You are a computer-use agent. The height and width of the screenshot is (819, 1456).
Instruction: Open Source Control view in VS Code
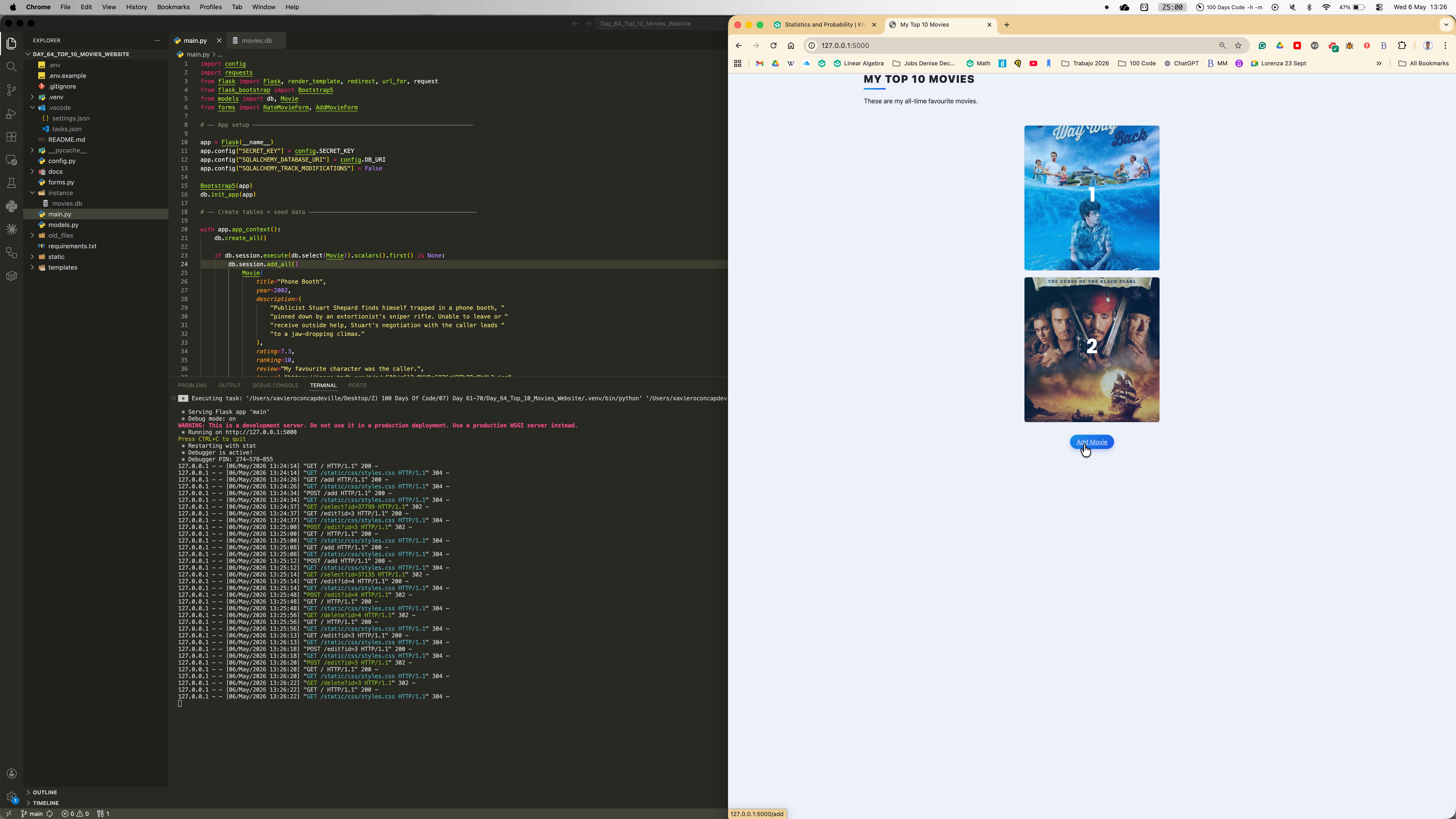click(x=11, y=90)
